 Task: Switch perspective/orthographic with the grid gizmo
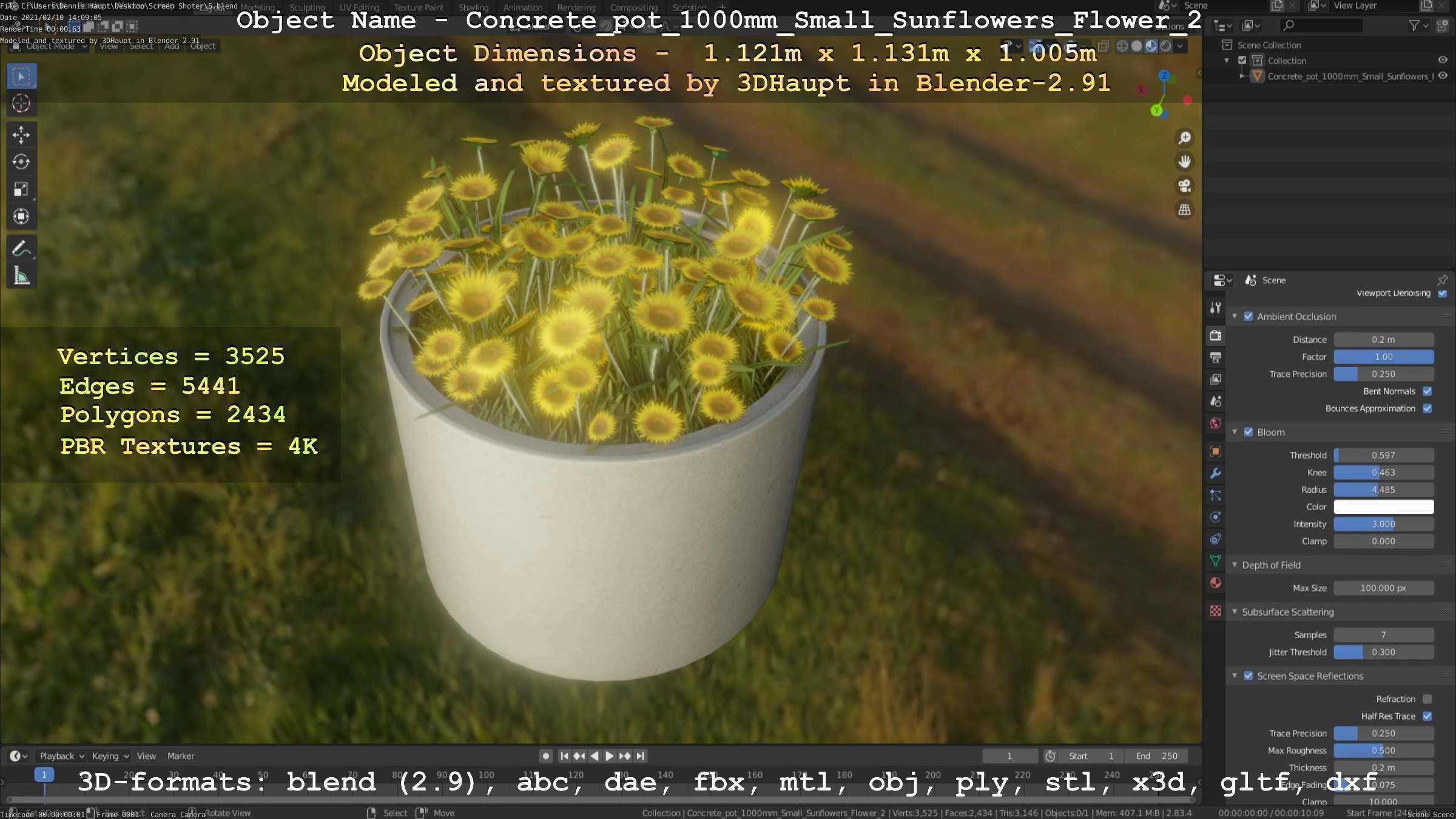coord(1184,210)
